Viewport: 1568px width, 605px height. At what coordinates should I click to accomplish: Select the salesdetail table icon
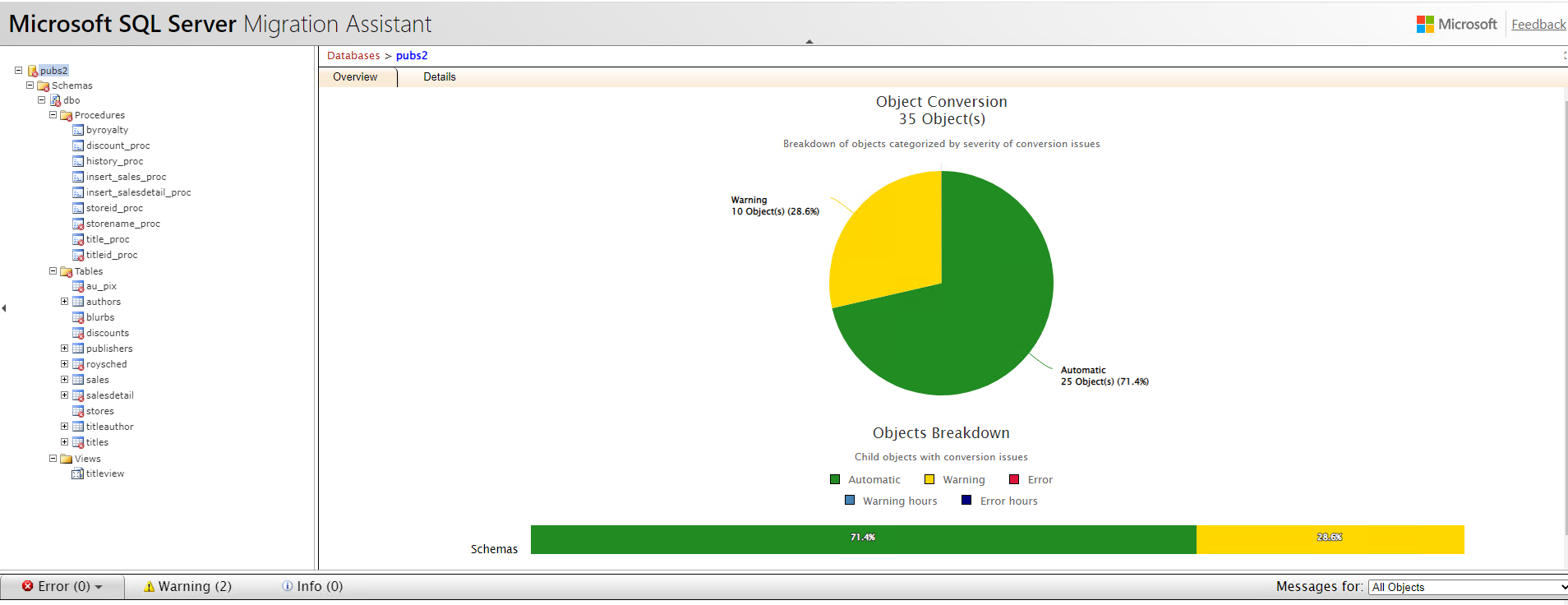(78, 395)
